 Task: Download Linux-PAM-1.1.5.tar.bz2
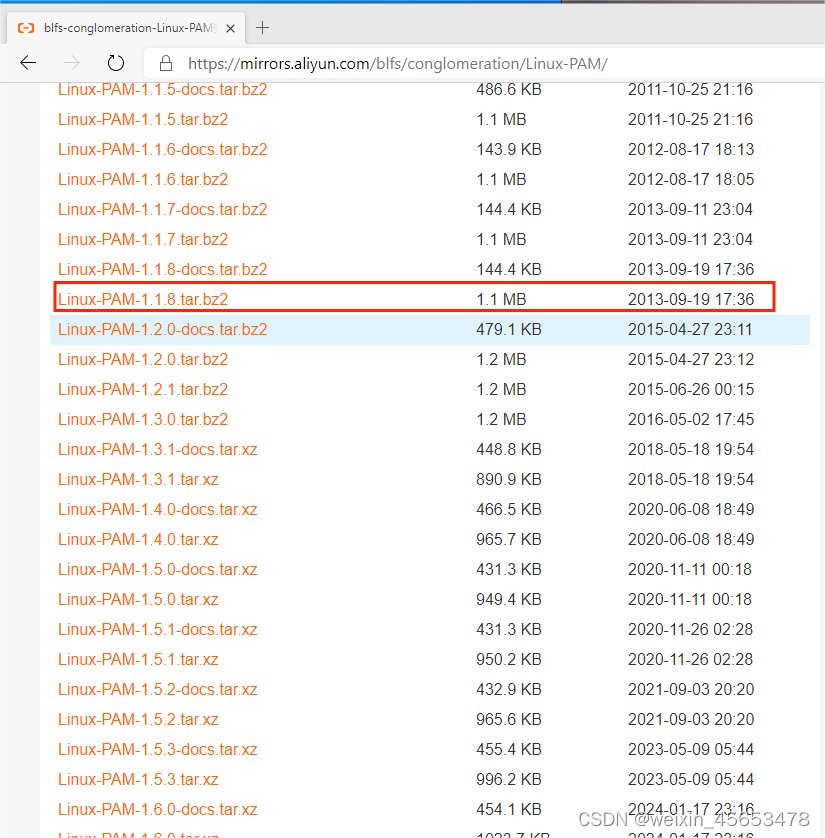click(x=143, y=119)
